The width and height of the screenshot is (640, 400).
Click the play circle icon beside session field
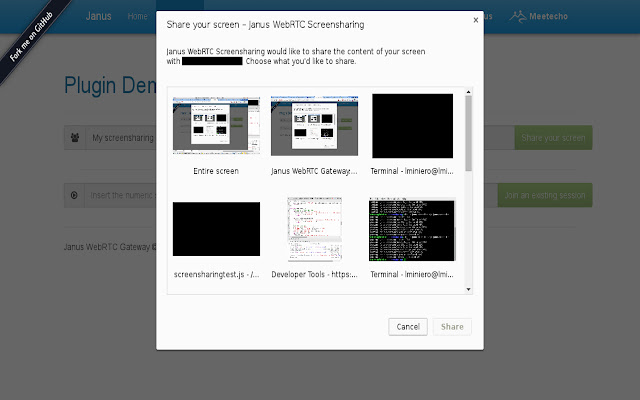pyautogui.click(x=74, y=195)
